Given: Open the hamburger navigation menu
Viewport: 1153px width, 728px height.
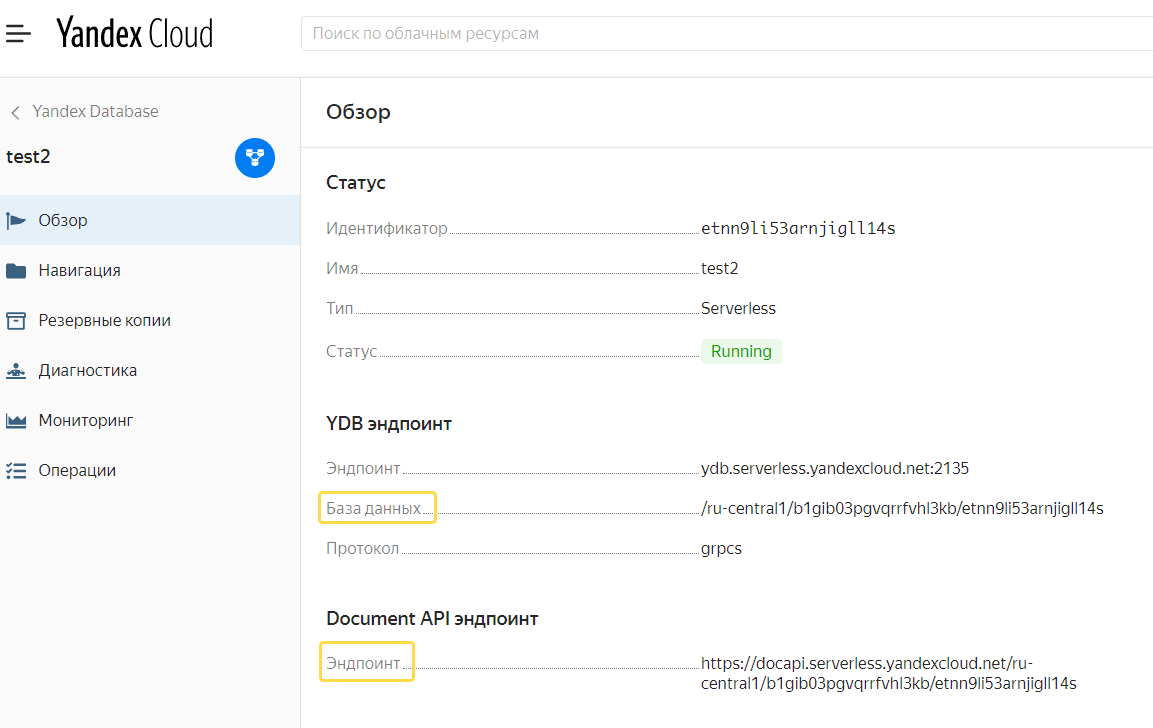Looking at the screenshot, I should [18, 33].
